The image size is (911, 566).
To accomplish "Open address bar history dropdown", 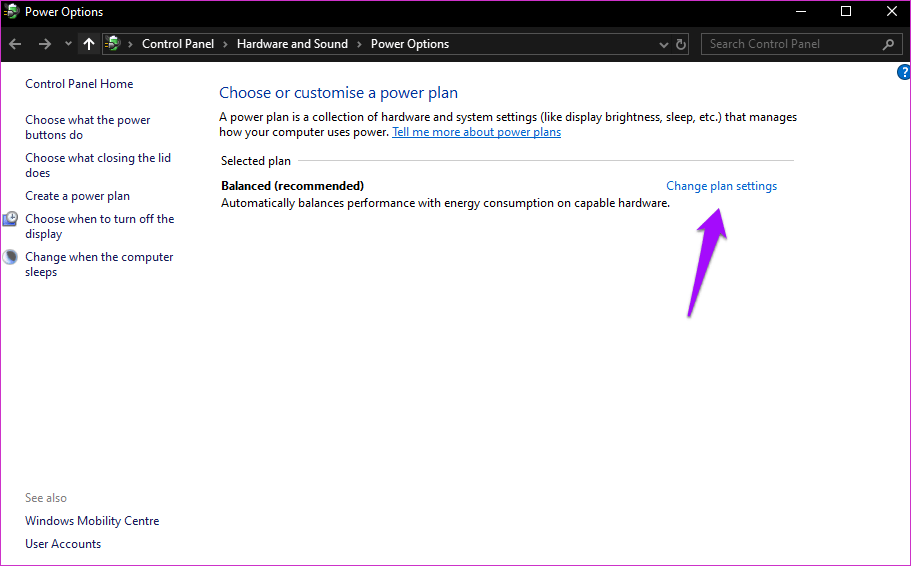I will pyautogui.click(x=663, y=45).
